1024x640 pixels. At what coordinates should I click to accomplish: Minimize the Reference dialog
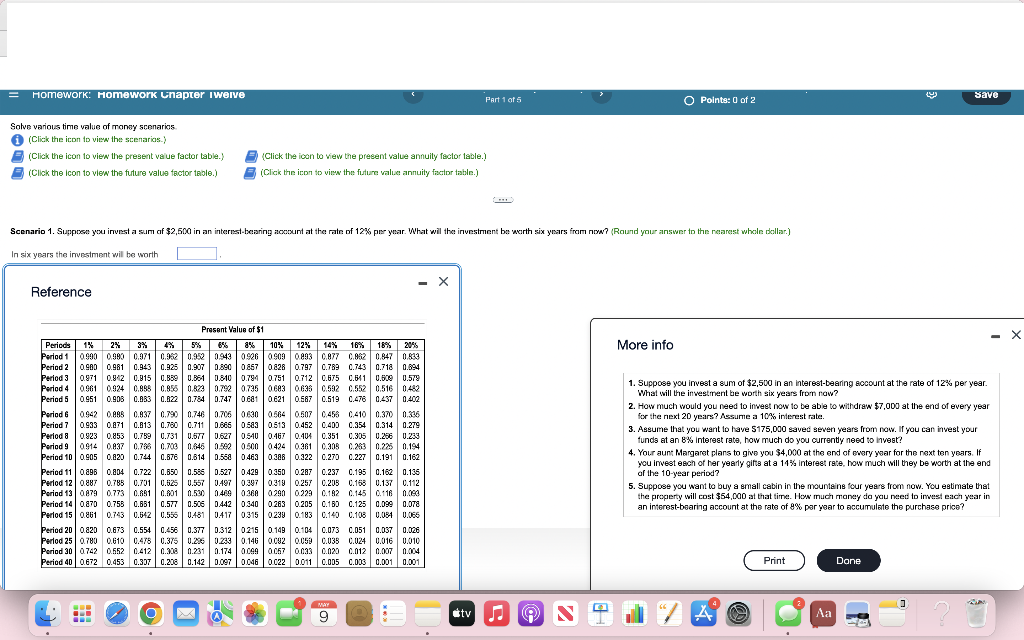click(423, 283)
